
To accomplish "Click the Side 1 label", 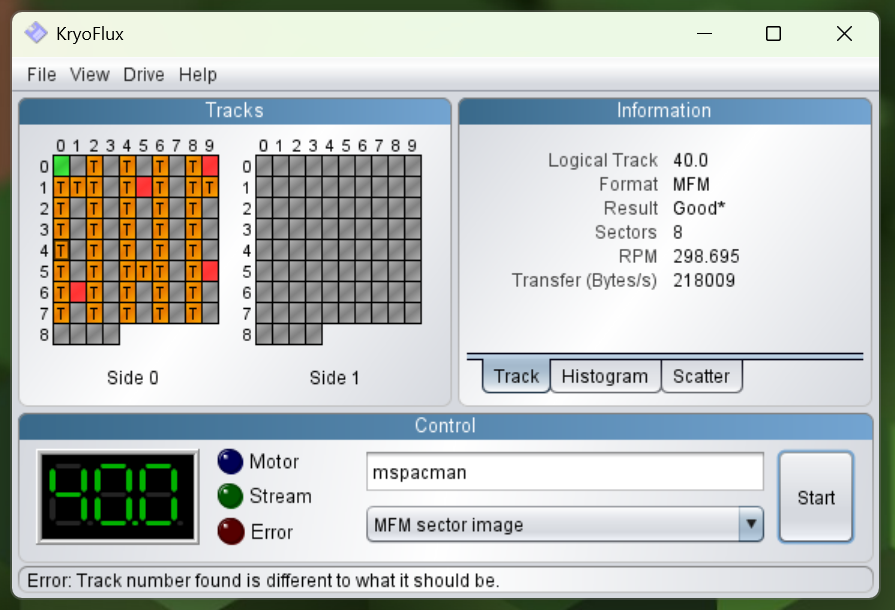I will click(x=334, y=378).
